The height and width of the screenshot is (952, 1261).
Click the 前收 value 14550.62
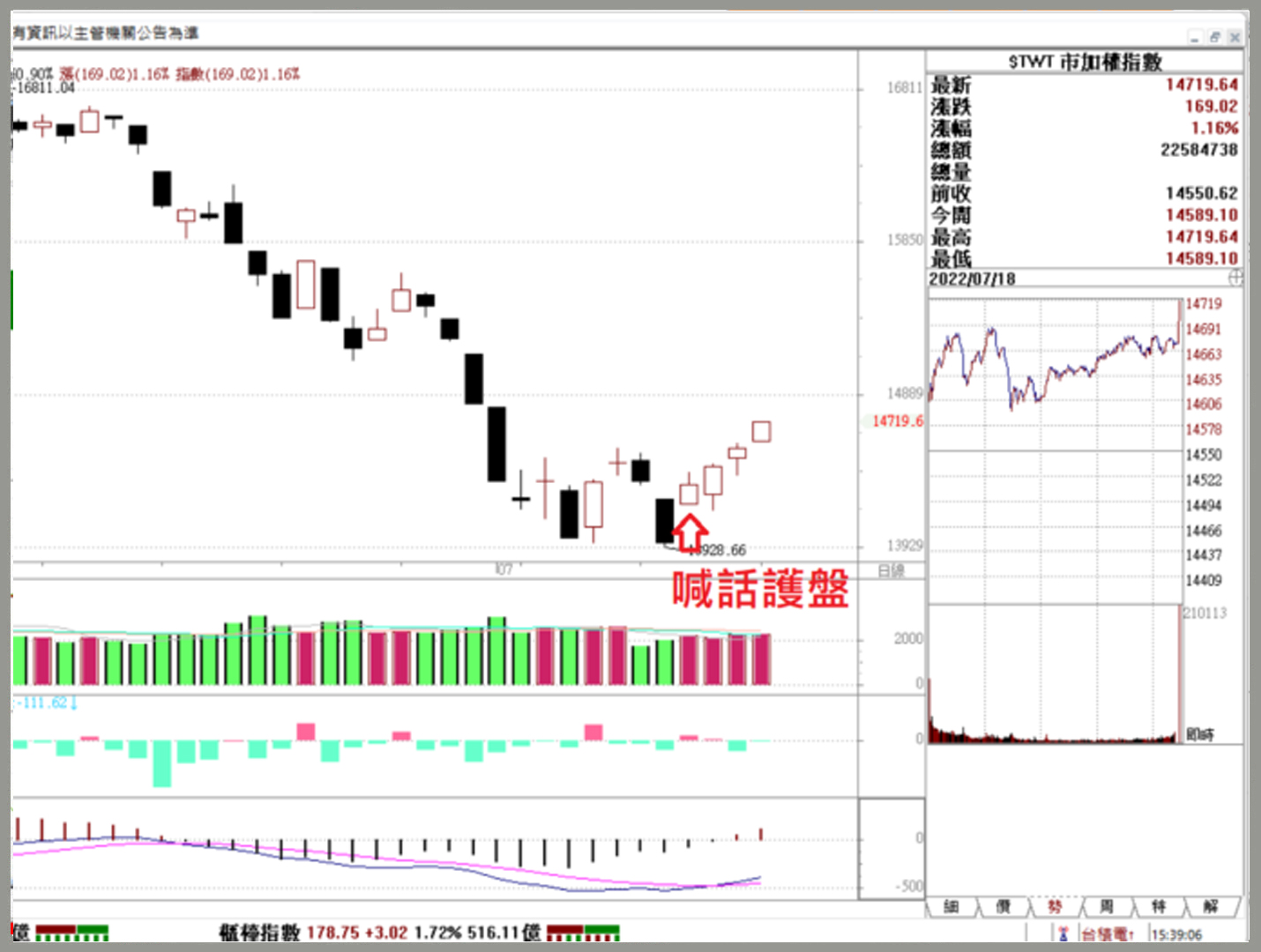(1202, 193)
